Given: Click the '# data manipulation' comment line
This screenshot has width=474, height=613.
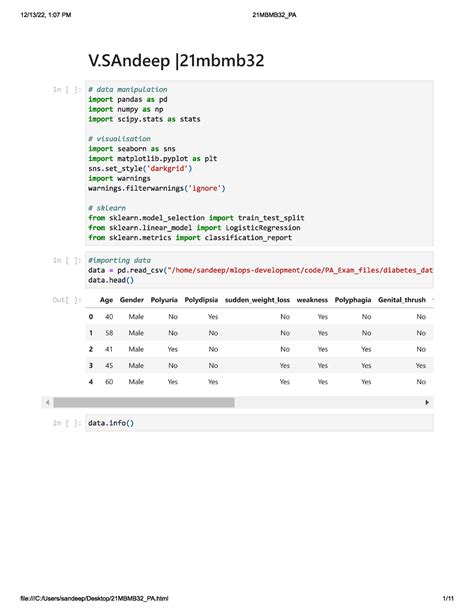Looking at the screenshot, I should coord(128,90).
